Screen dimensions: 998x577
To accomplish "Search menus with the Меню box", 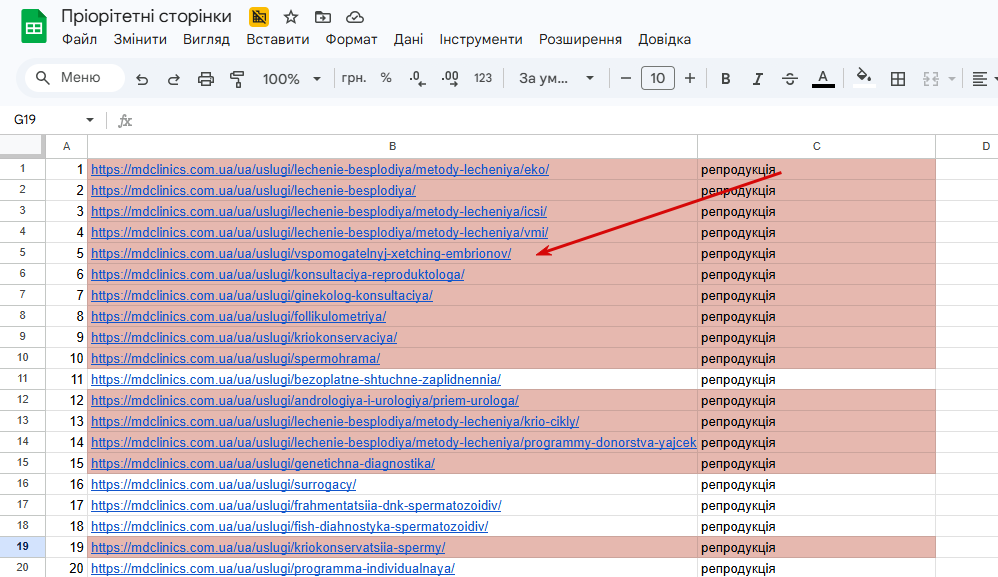I will click(75, 78).
